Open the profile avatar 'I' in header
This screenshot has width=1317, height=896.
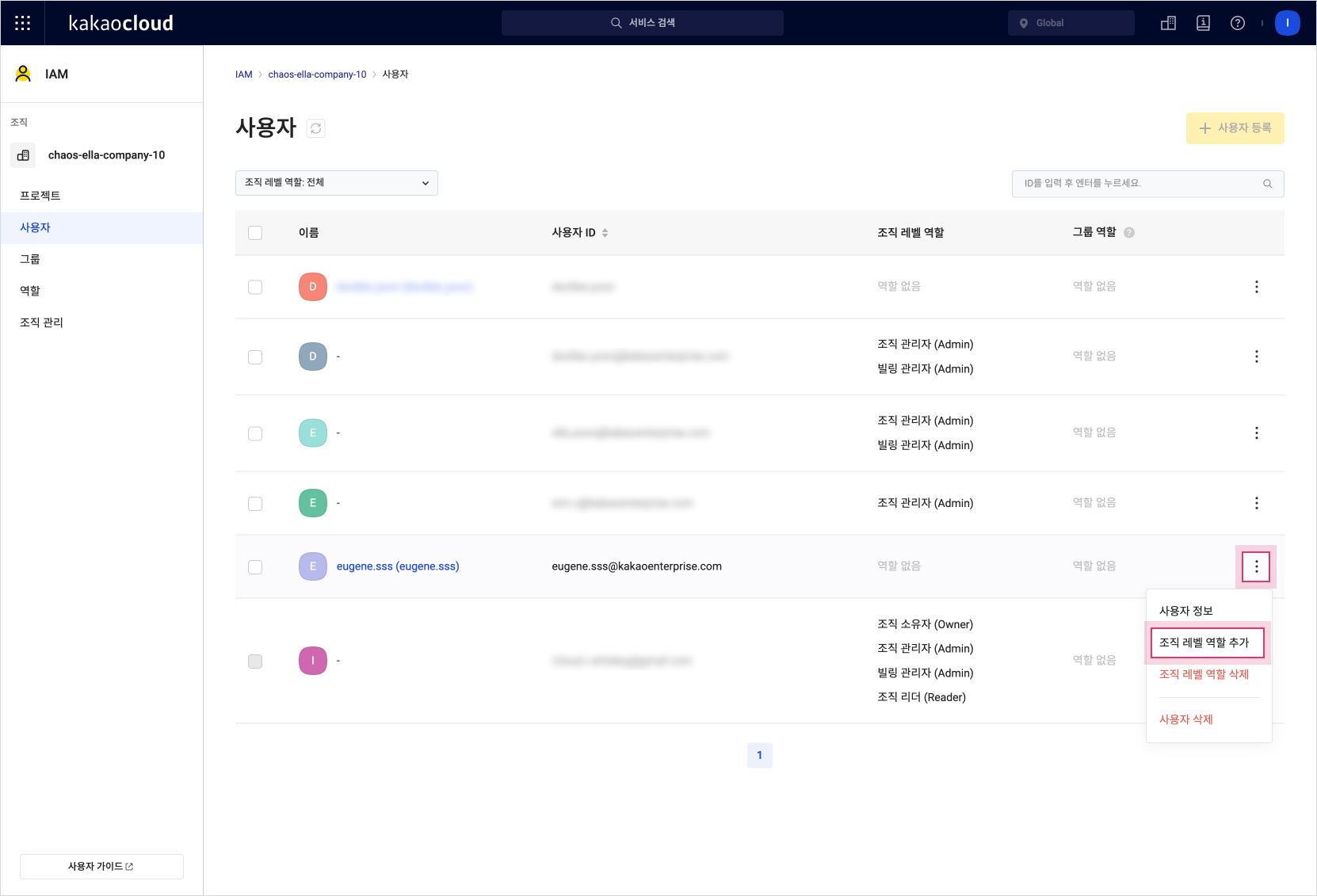pos(1288,23)
